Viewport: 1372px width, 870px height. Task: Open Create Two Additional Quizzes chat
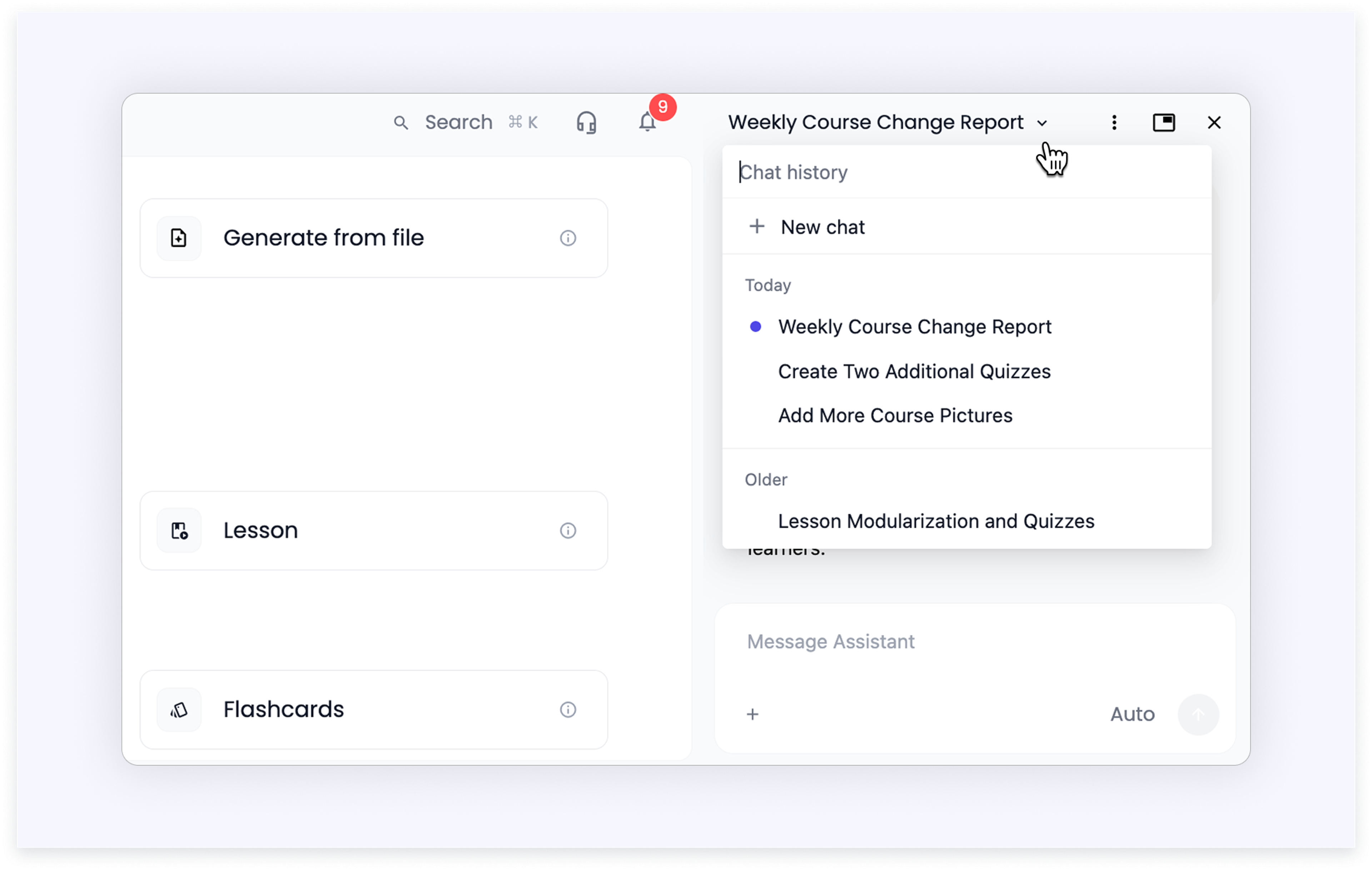[x=966, y=372]
